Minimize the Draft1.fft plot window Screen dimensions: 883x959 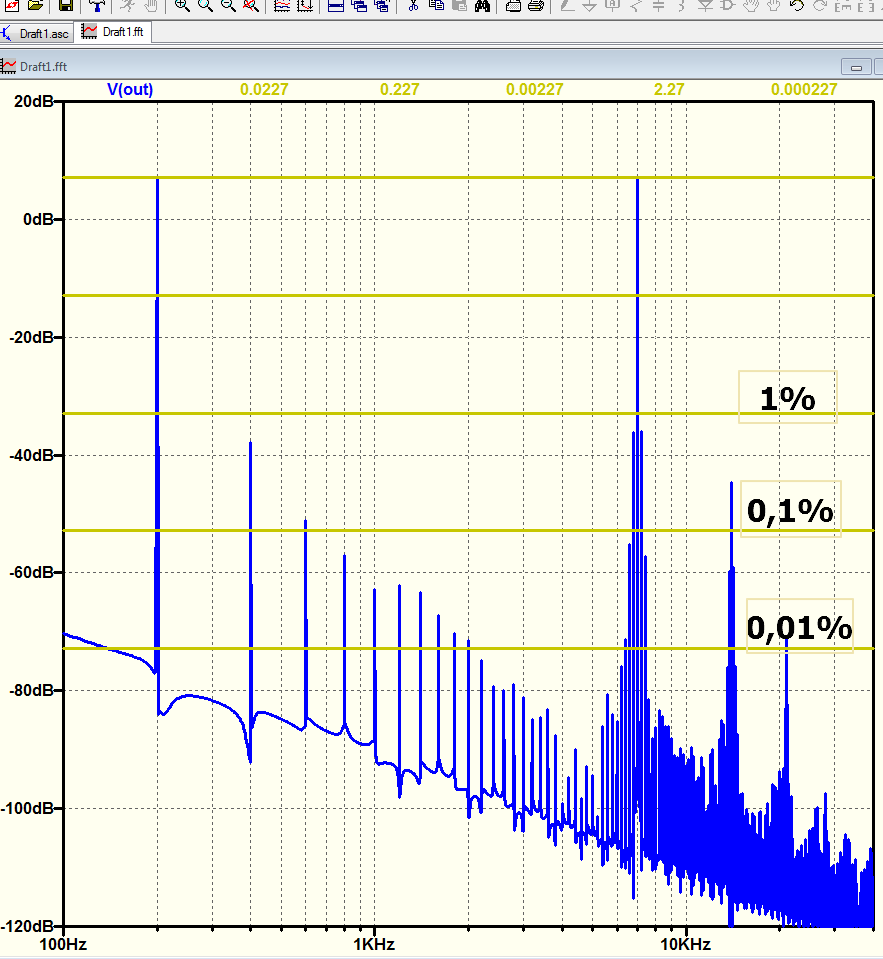(x=857, y=67)
